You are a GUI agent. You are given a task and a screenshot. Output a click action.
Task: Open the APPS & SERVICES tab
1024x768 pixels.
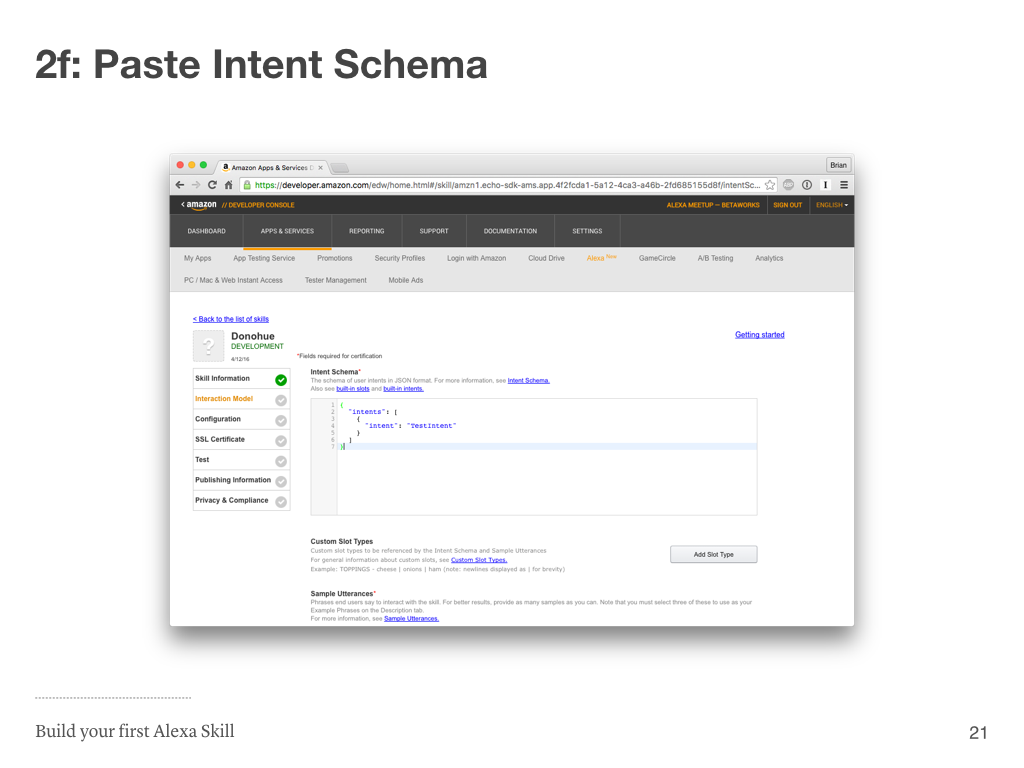287,231
